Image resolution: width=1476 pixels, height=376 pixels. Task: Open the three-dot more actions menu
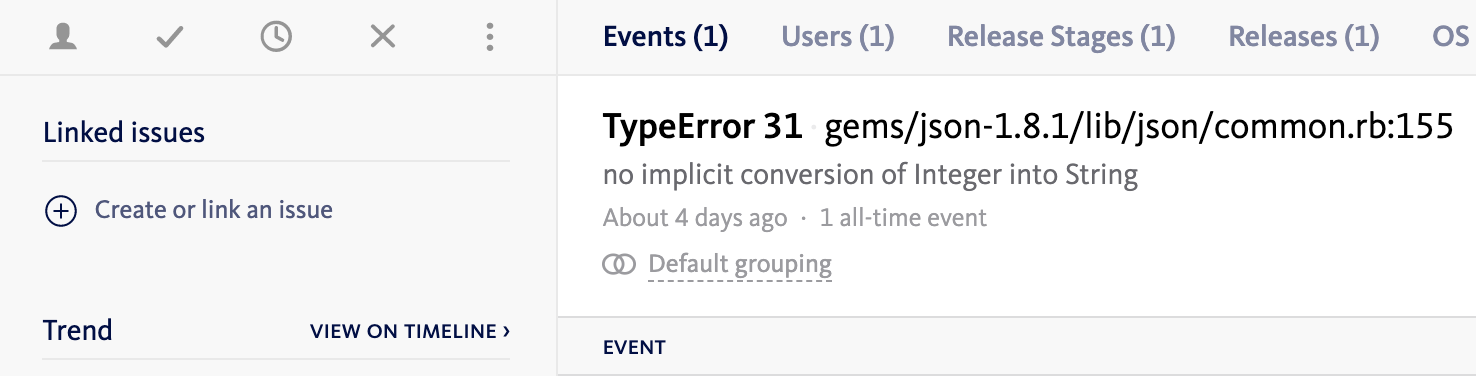pos(489,38)
